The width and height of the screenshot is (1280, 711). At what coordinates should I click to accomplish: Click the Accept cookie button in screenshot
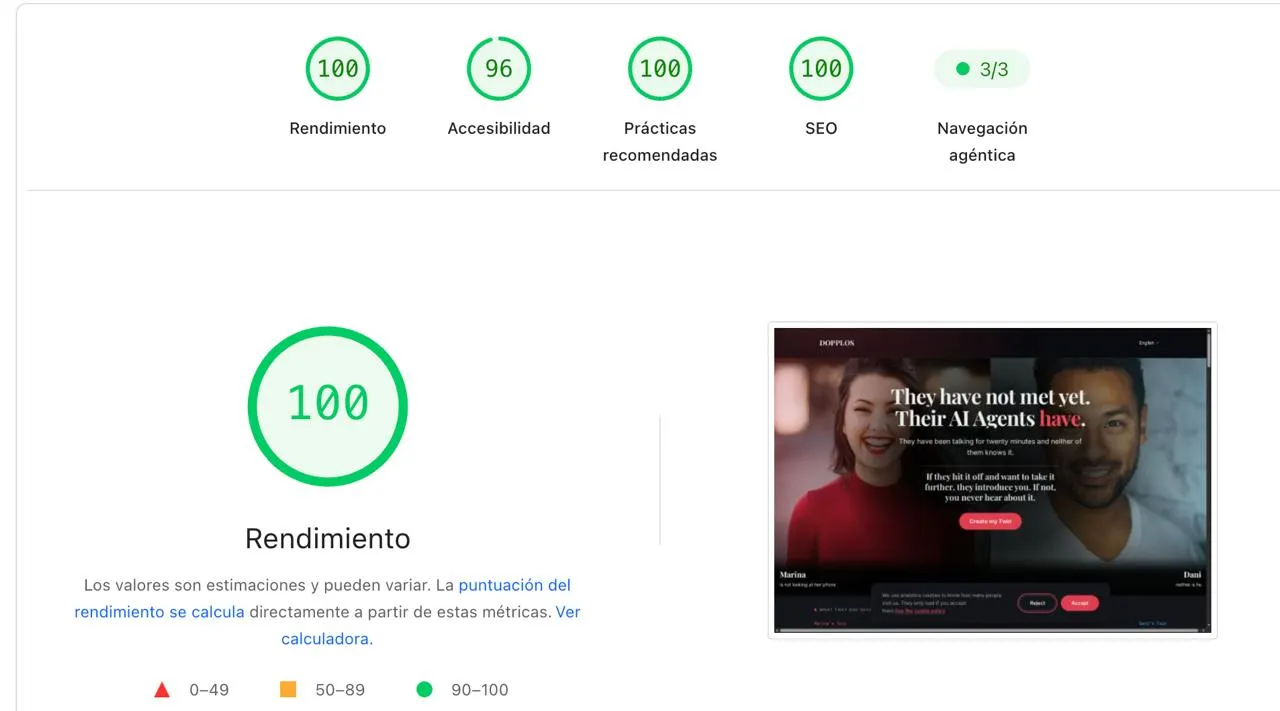(x=1079, y=603)
